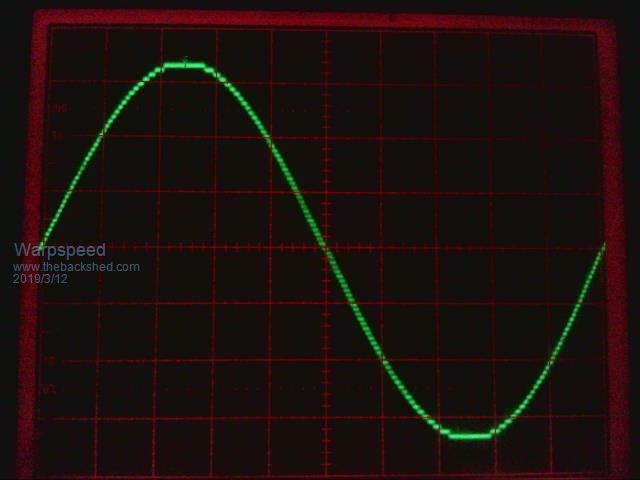Viewport: 640px width, 480px height.
Task: Click the right end of the flat peak
Action: tap(205, 66)
